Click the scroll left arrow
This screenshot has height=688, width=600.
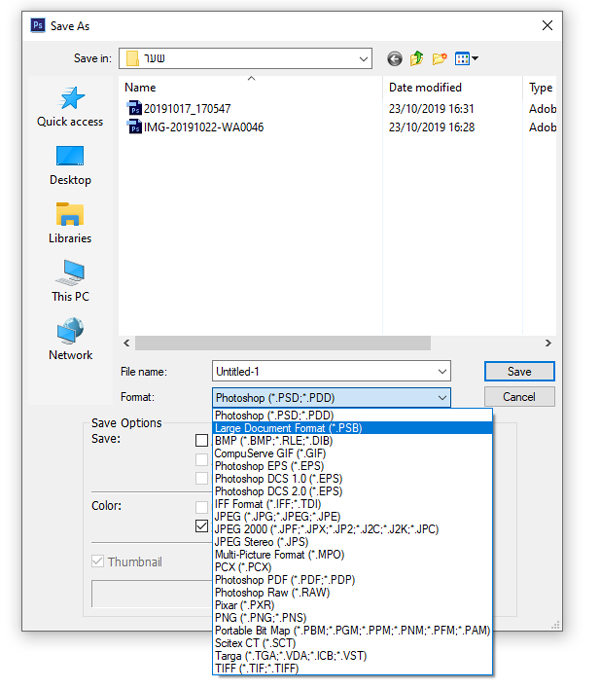[127, 343]
